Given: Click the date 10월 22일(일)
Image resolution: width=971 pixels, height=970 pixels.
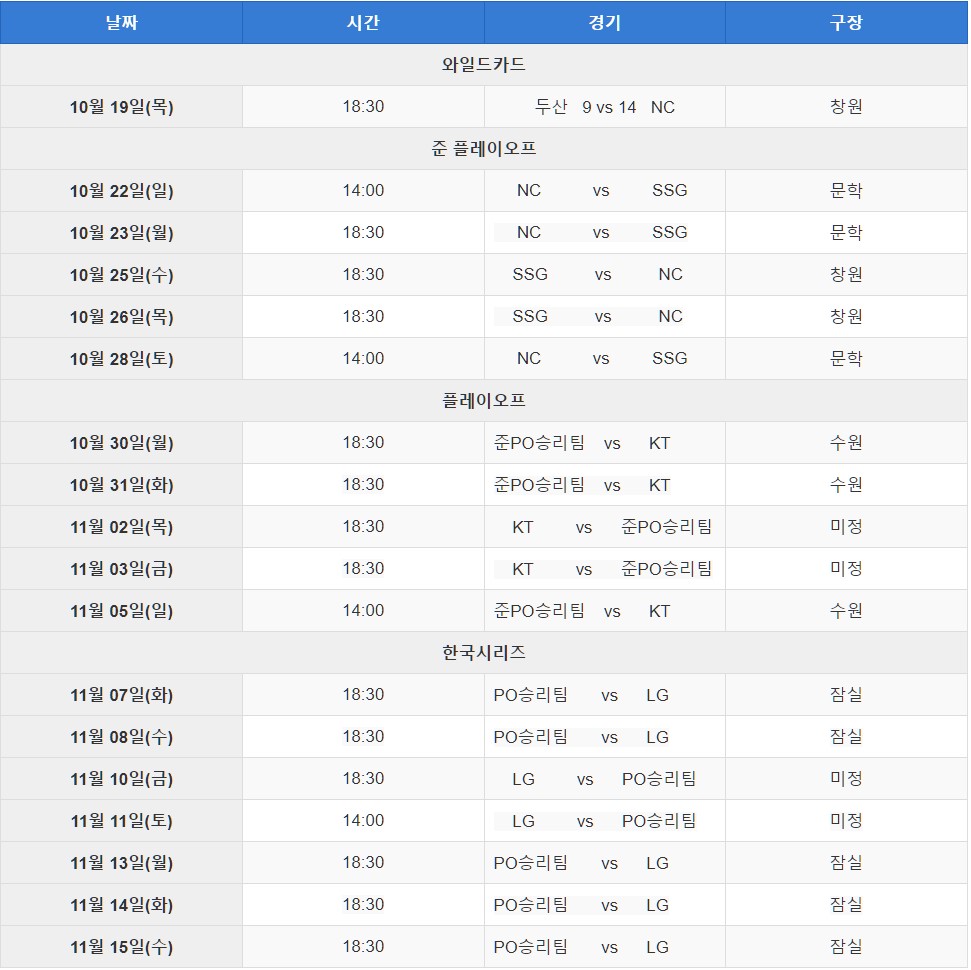Looking at the screenshot, I should tap(121, 191).
